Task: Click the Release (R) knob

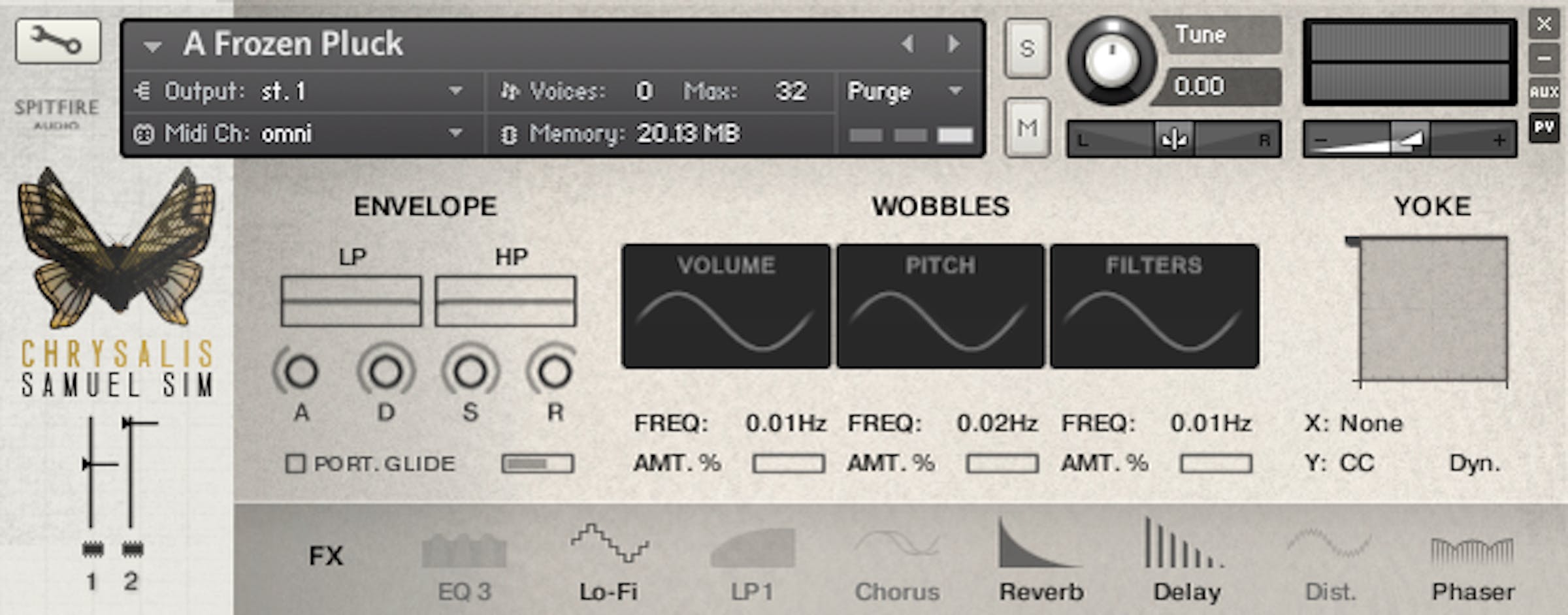Action: 554,371
